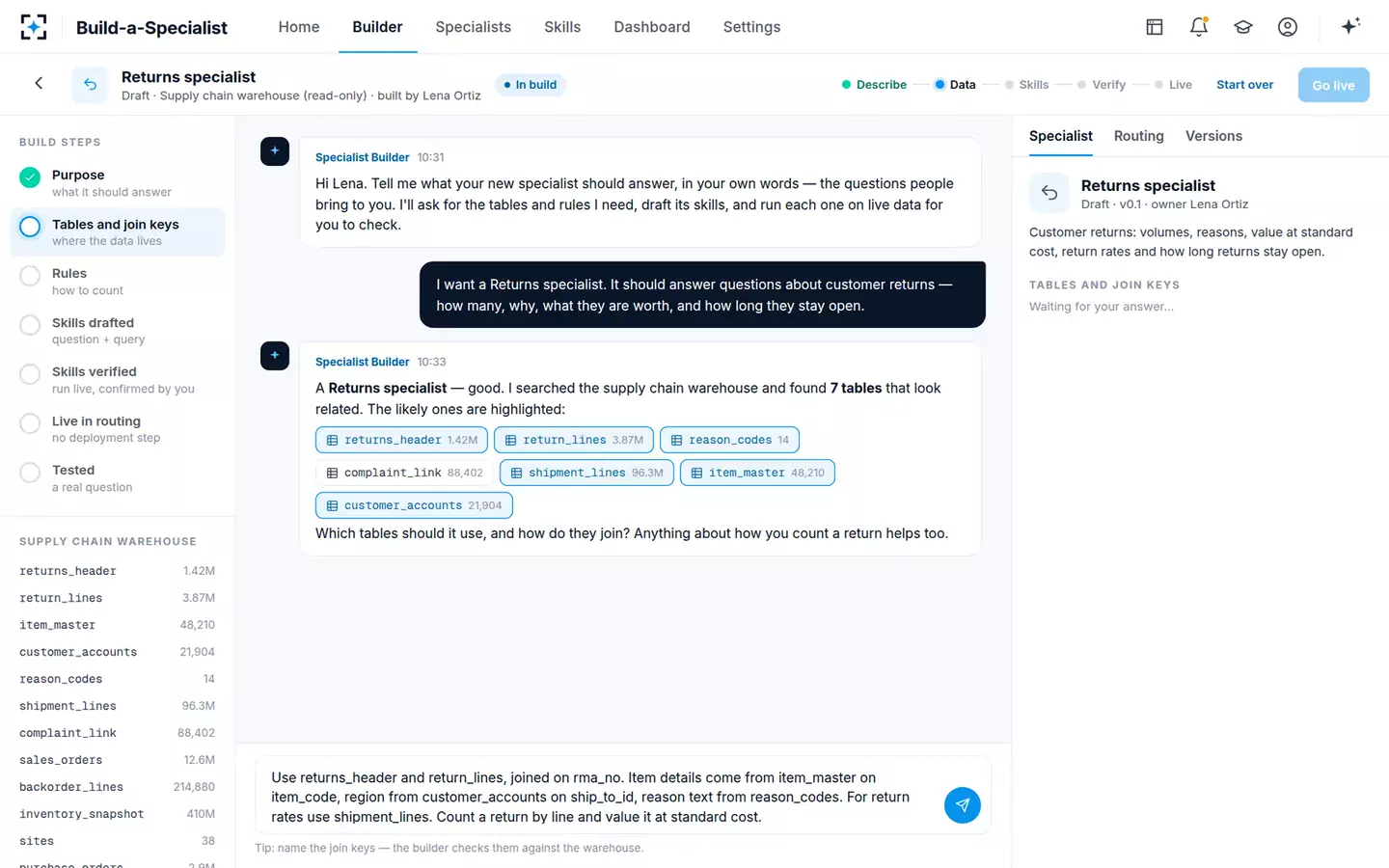Jump to the Describe progress step
The width and height of the screenshot is (1389, 868).
pos(874,85)
